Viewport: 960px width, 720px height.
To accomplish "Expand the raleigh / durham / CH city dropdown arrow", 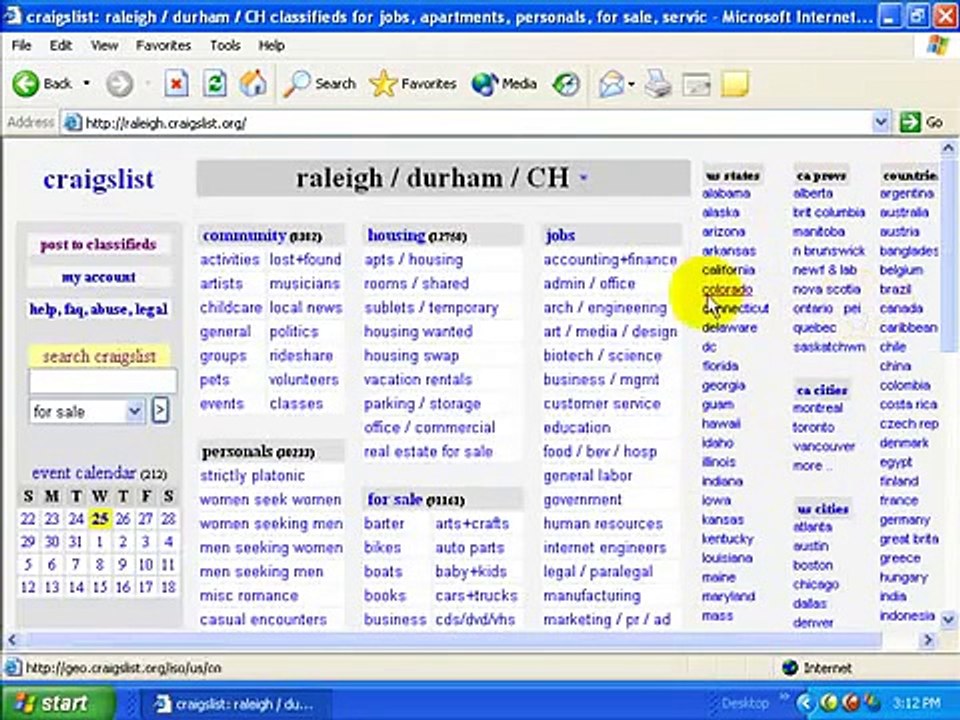I will (x=583, y=178).
